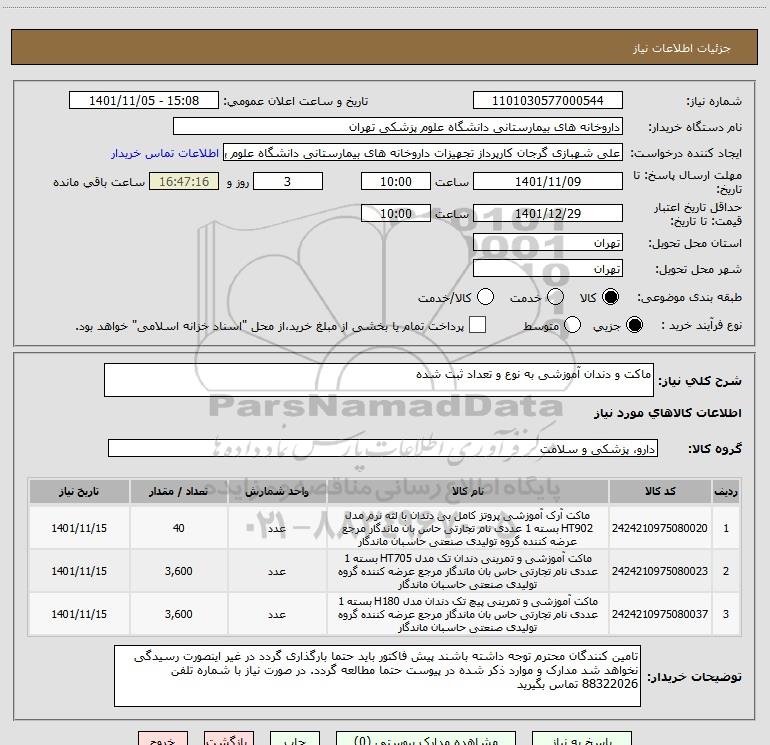Click product code 2424210975080023

click(x=660, y=571)
